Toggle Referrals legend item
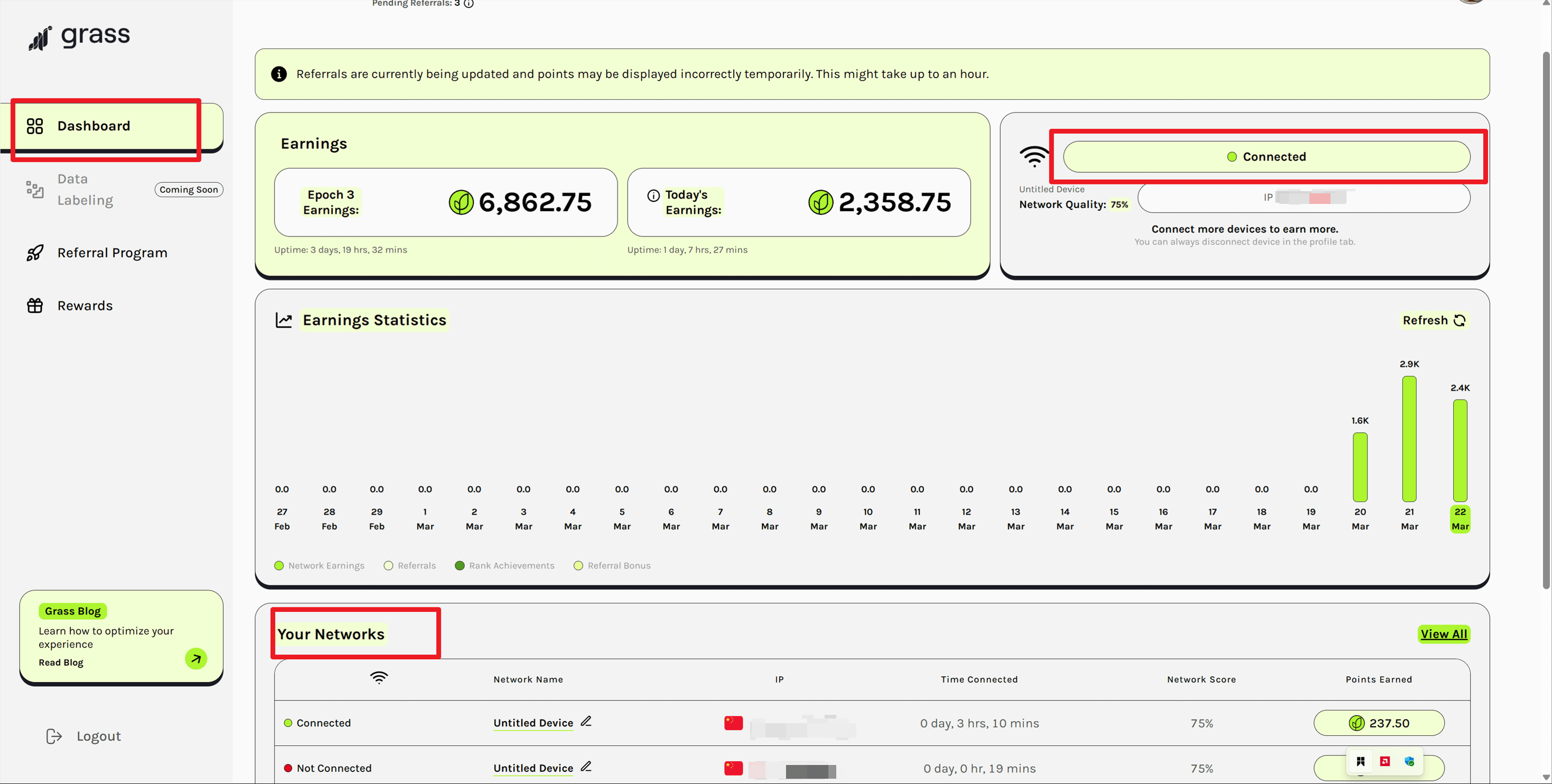 point(410,565)
